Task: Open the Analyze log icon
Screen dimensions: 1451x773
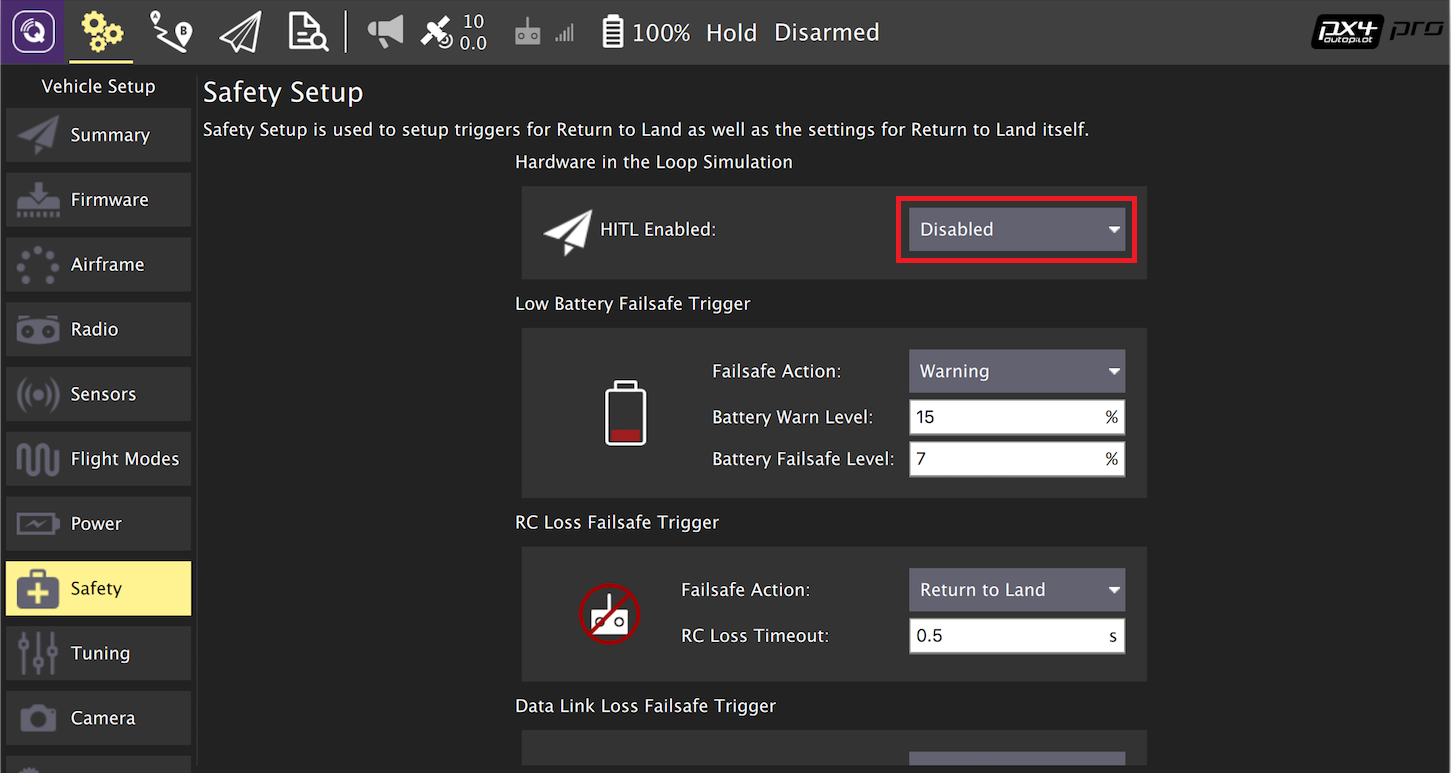Action: coord(307,31)
